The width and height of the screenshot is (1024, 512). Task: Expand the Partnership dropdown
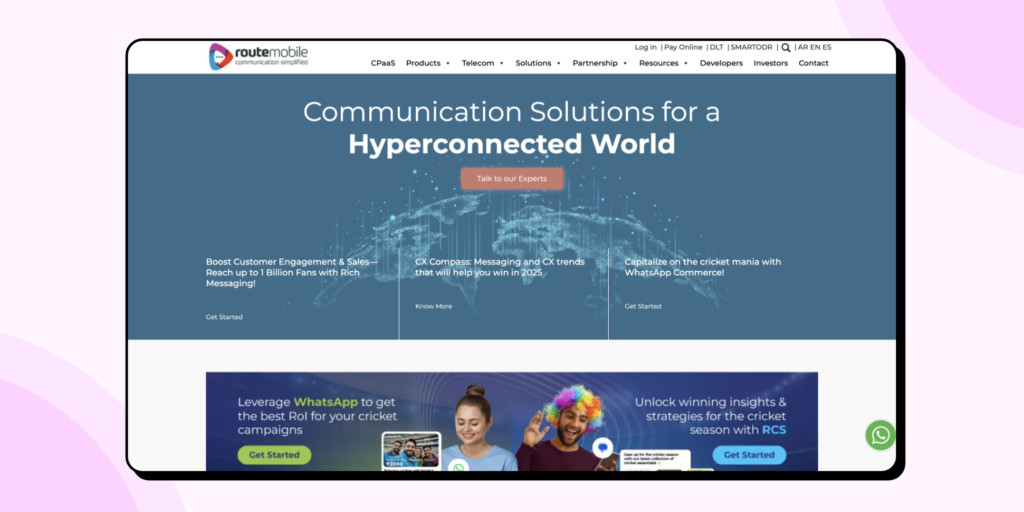[600, 63]
